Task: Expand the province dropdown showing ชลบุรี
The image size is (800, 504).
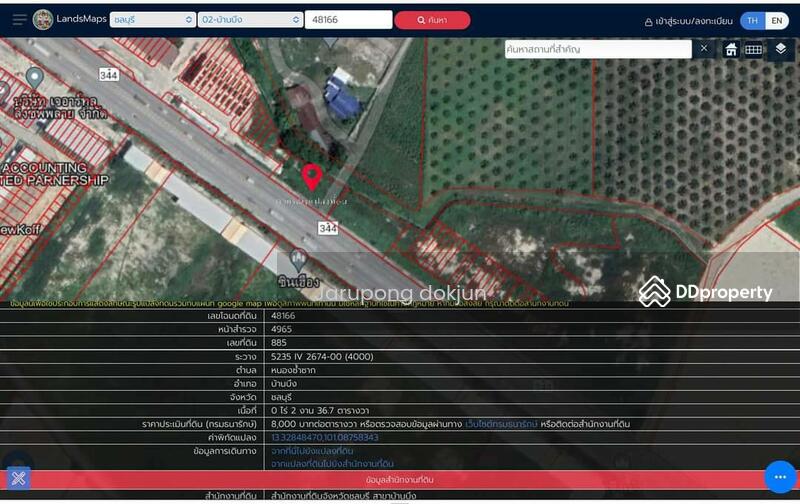Action: pyautogui.click(x=153, y=20)
